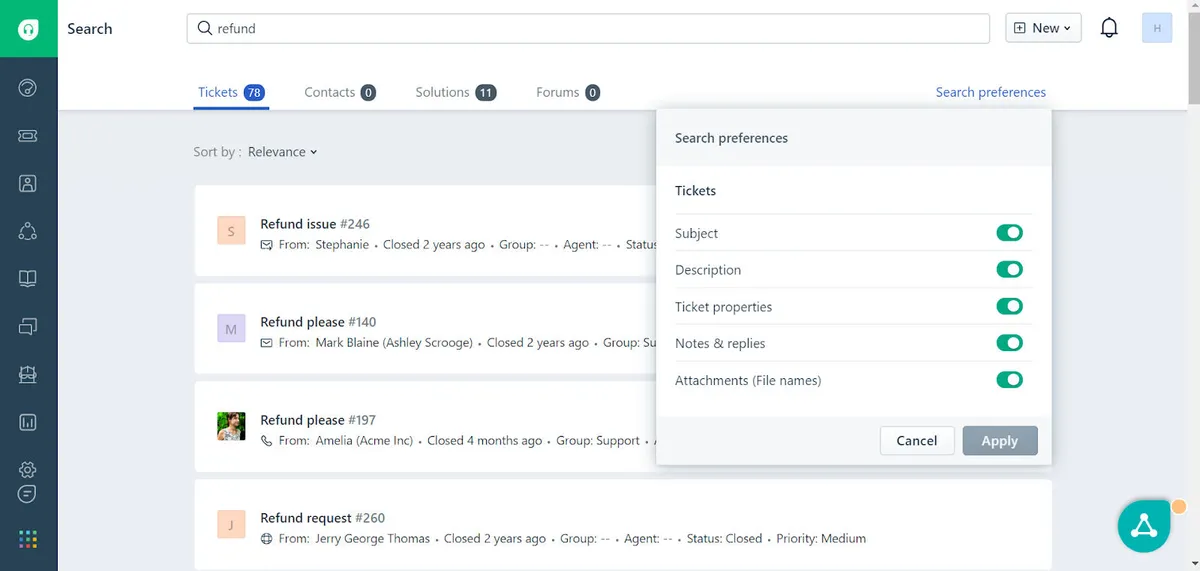Open the user profile avatar

pos(1157,28)
